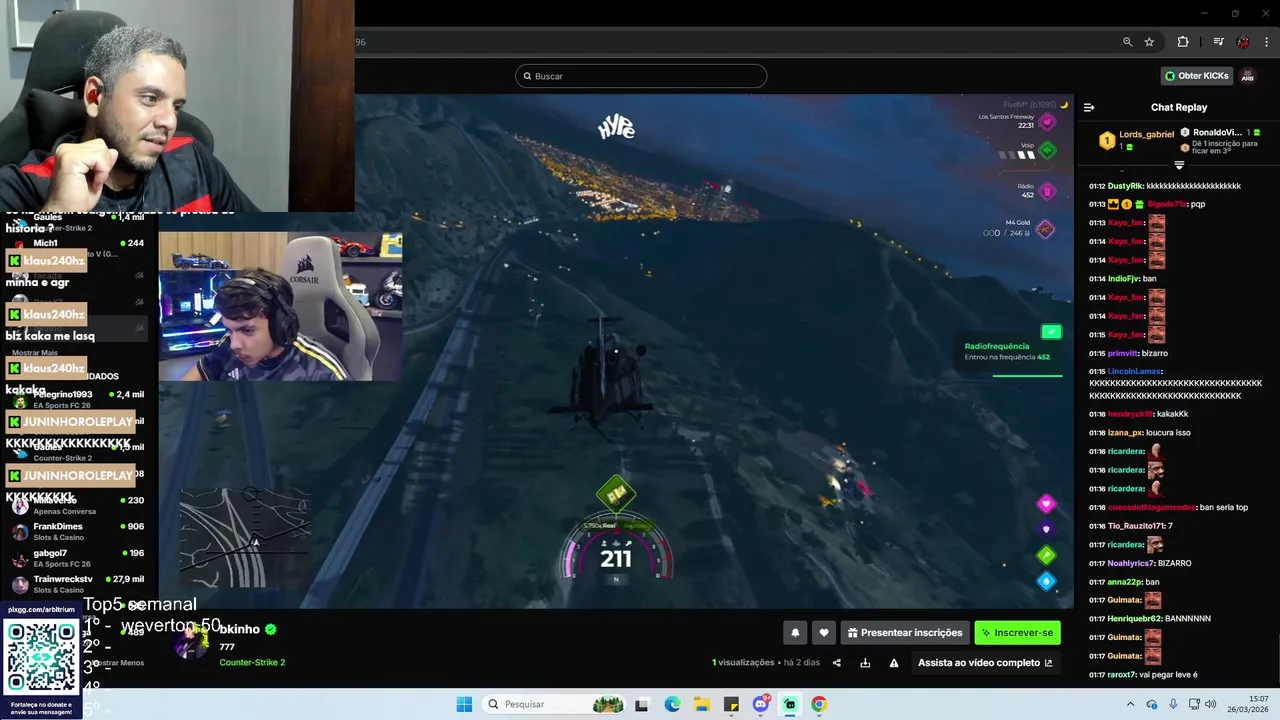The image size is (1280, 720).
Task: Click the okinho verified badge icon
Action: [x=270, y=629]
